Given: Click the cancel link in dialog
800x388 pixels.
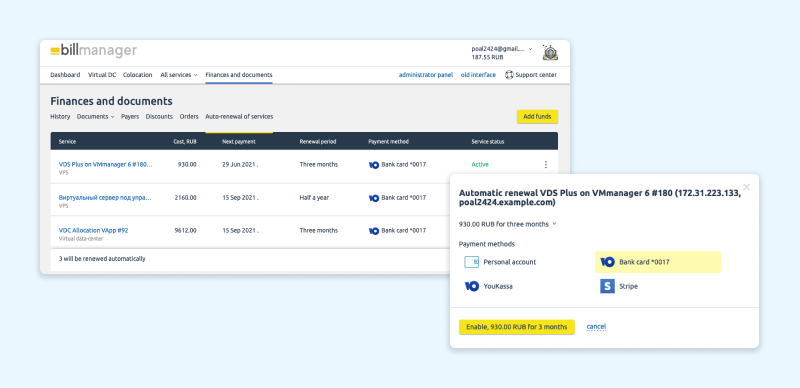Looking at the screenshot, I should [x=596, y=327].
